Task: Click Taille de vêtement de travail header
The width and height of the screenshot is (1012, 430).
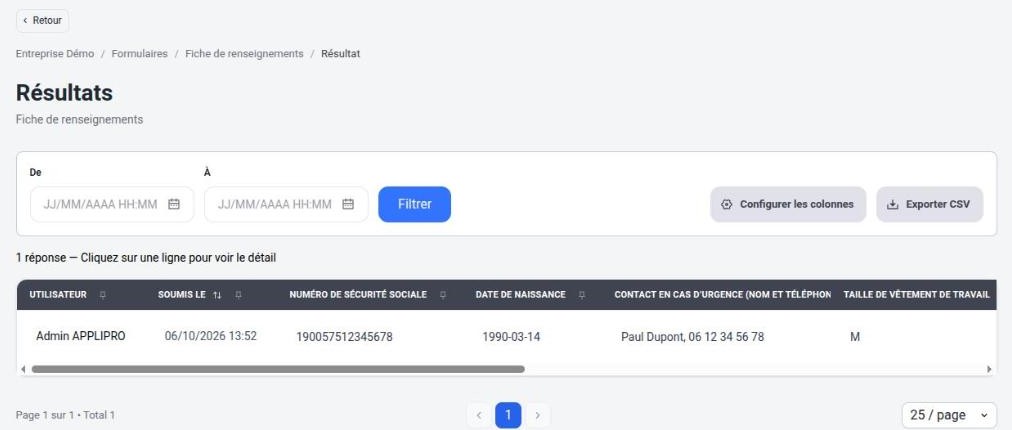Action: coord(916,294)
